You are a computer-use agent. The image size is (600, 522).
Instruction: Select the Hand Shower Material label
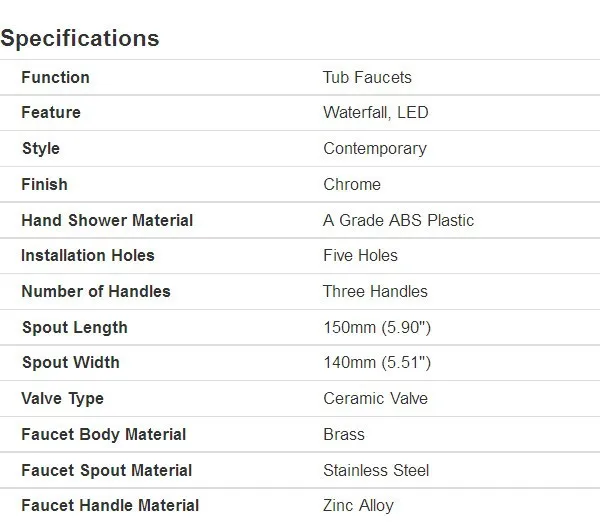point(107,220)
